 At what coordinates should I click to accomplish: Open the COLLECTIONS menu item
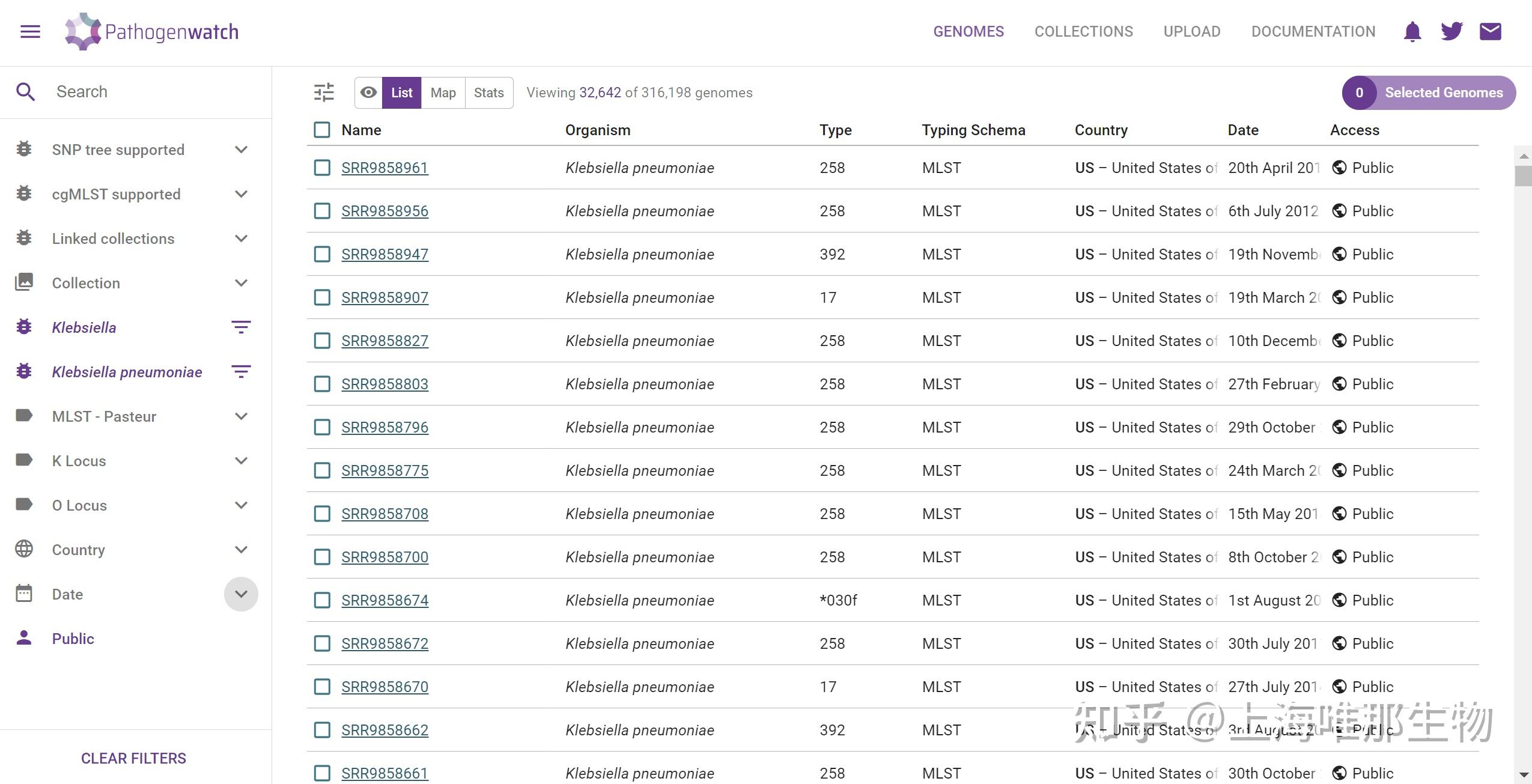pyautogui.click(x=1083, y=31)
